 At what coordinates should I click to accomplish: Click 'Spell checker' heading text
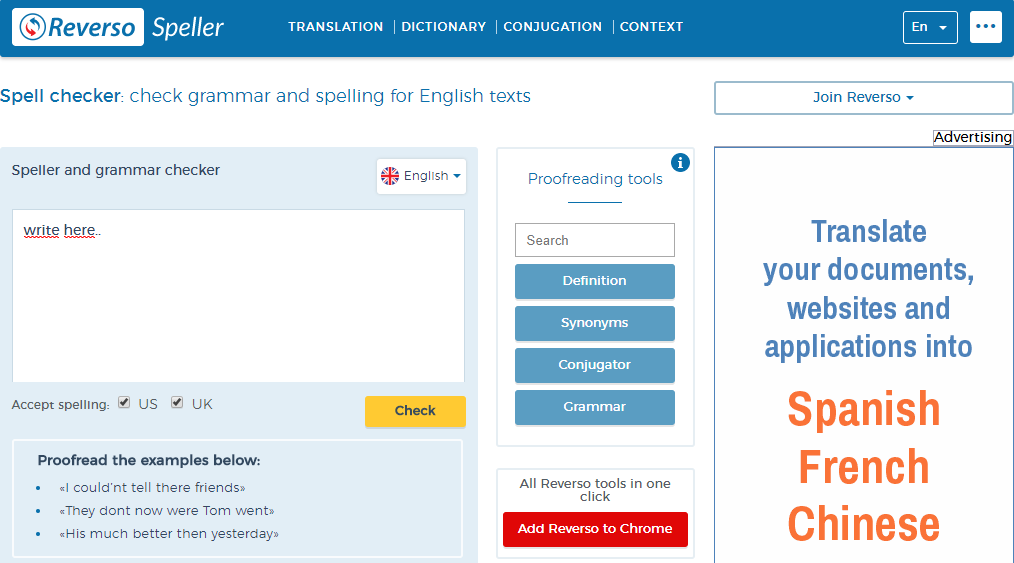pos(61,96)
